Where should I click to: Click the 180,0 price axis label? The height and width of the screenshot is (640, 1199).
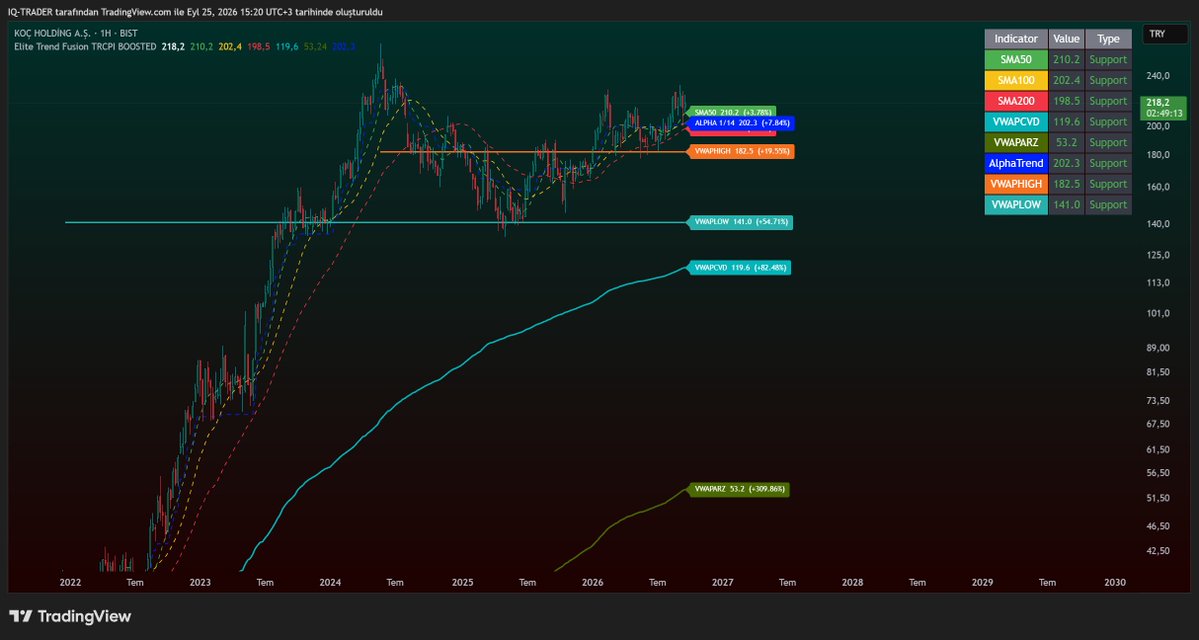pos(1159,155)
